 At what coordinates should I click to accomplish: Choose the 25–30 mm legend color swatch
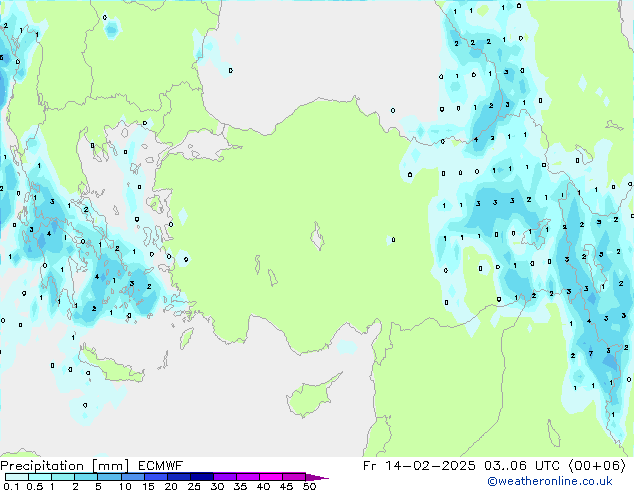tap(201, 477)
